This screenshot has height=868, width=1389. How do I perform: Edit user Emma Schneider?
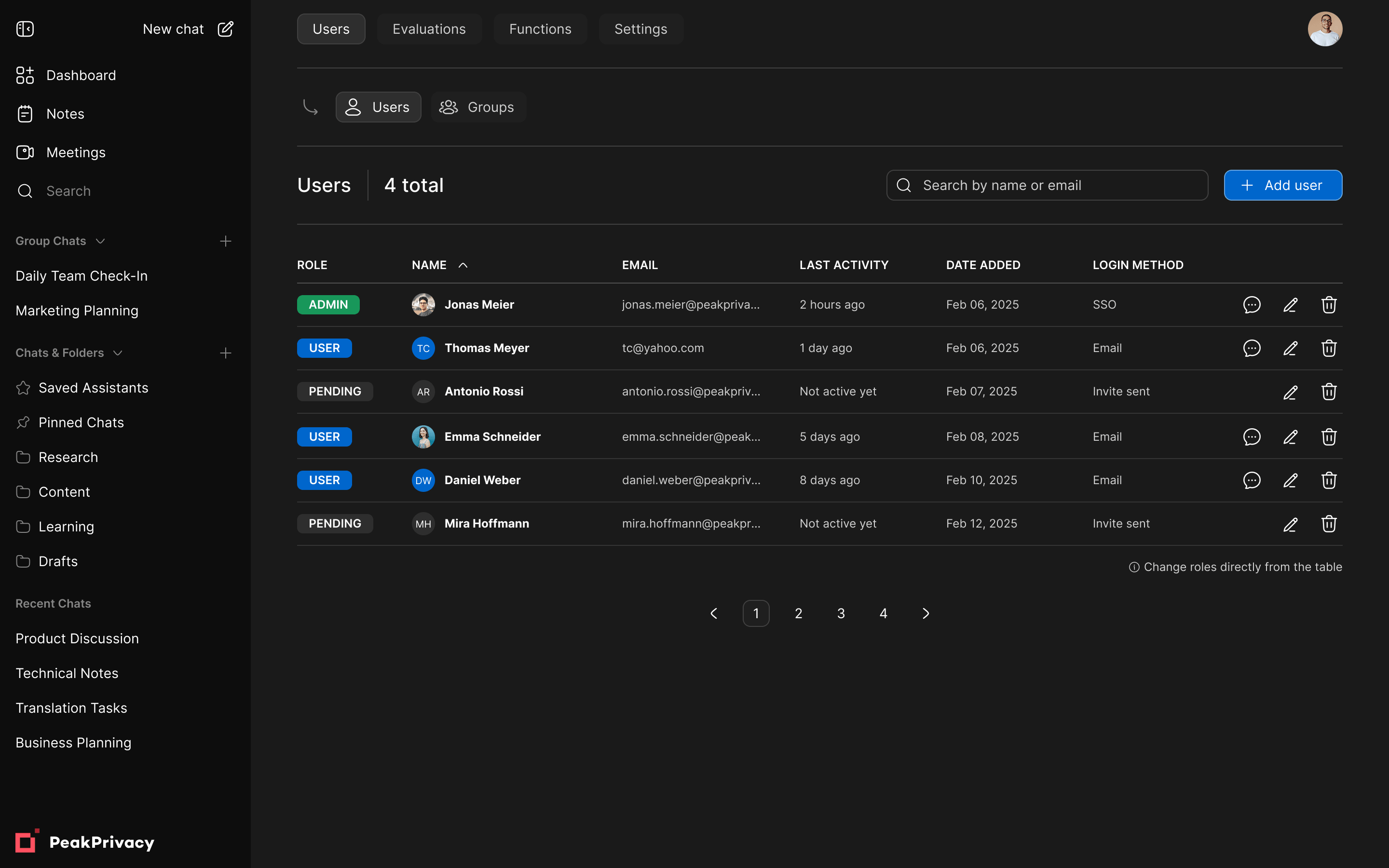(1290, 437)
